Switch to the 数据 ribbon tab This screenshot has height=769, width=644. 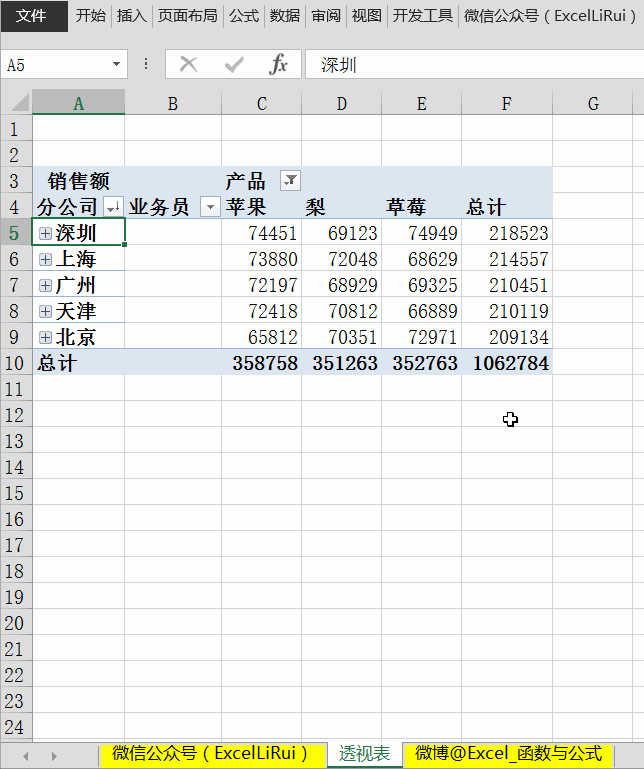pos(284,16)
